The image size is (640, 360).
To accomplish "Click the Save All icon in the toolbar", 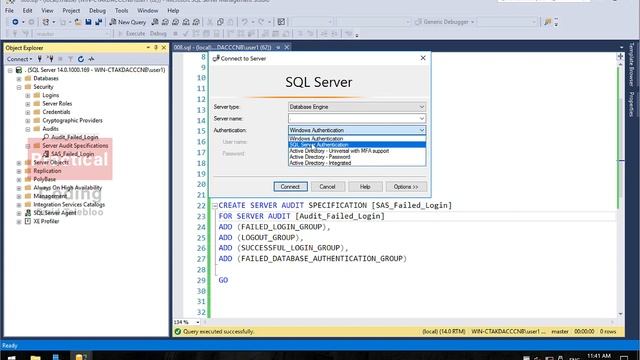I will 98,22.
